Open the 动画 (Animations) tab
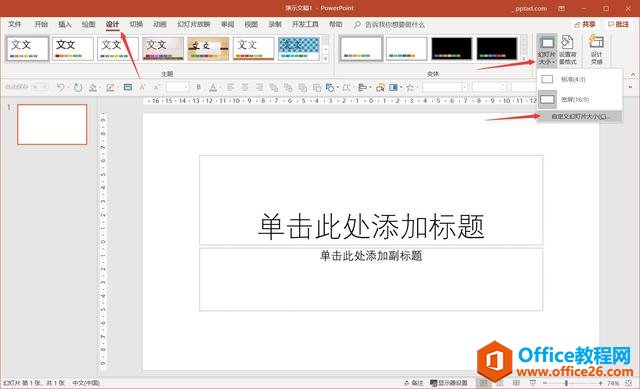Screen dimensions: 640x389 [x=160, y=24]
